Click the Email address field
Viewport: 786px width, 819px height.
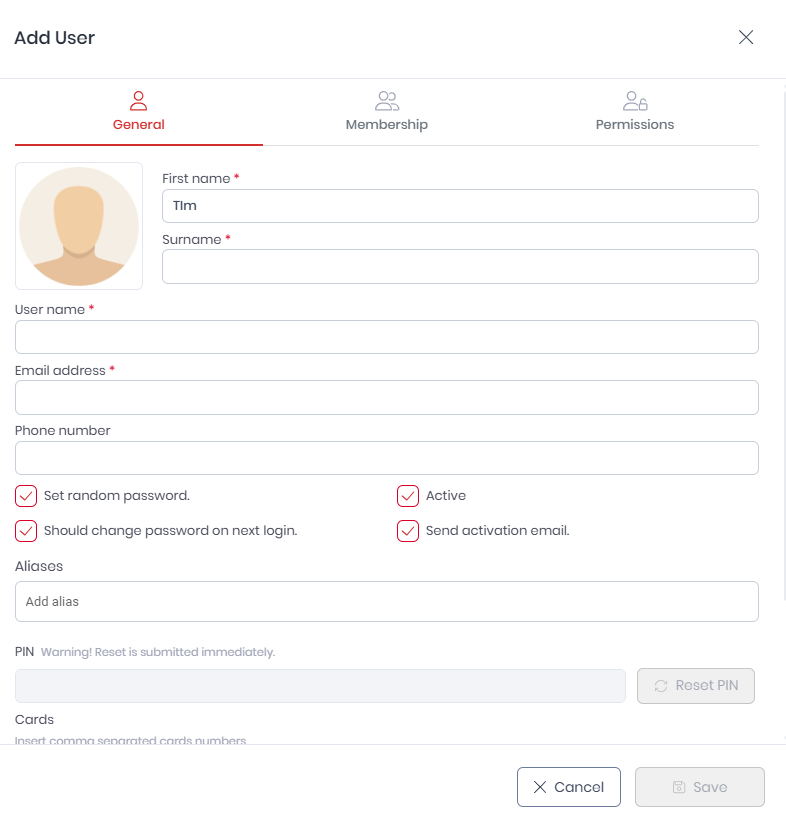(x=387, y=397)
